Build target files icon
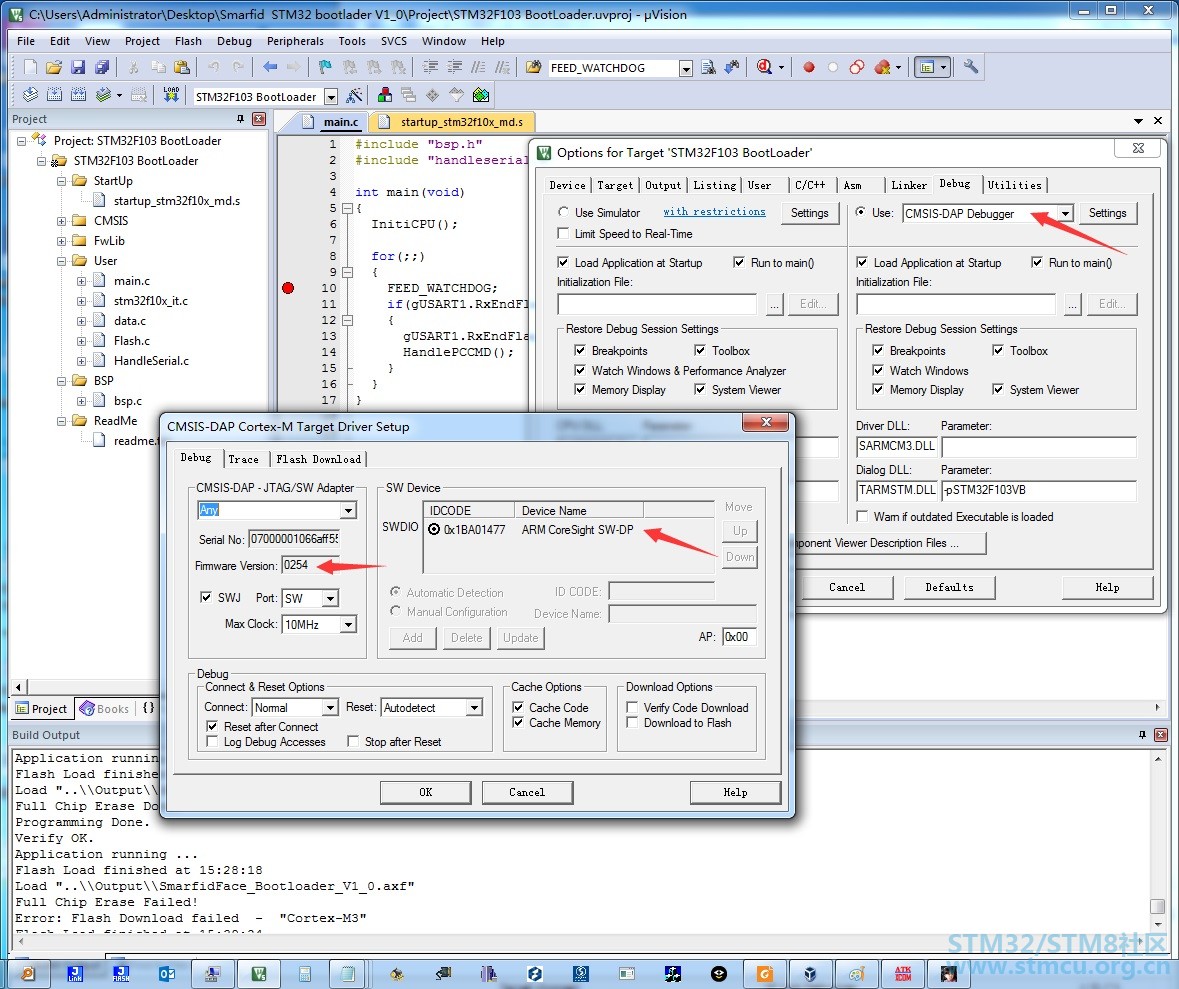 54,96
